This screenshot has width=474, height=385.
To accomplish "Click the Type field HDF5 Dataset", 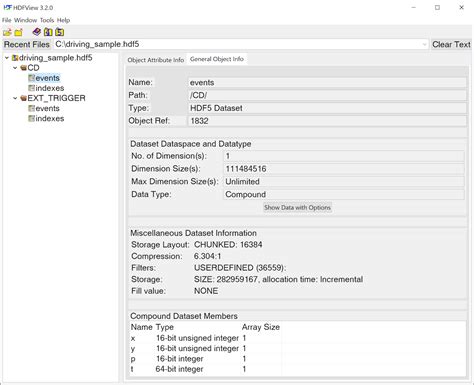I will tap(327, 108).
